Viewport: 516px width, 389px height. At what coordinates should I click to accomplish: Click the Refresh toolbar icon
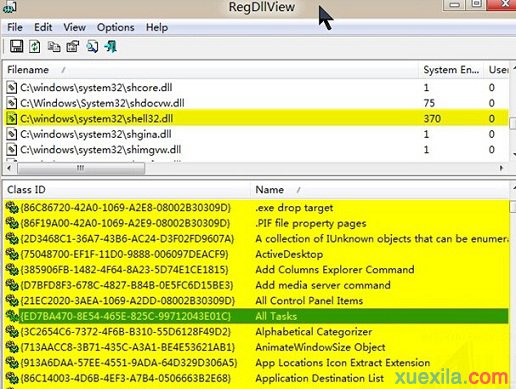click(x=35, y=46)
